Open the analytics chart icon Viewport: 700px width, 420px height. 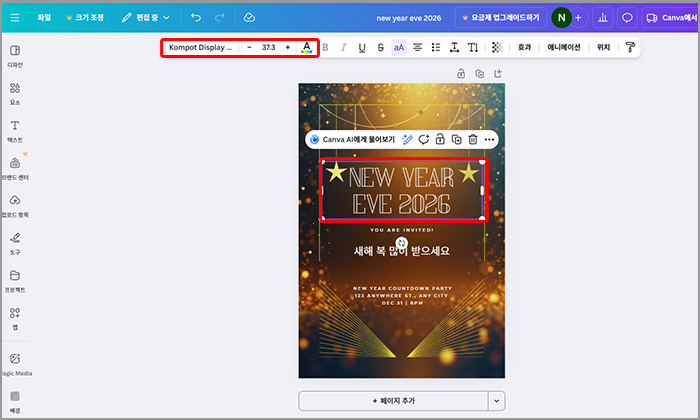tap(603, 17)
